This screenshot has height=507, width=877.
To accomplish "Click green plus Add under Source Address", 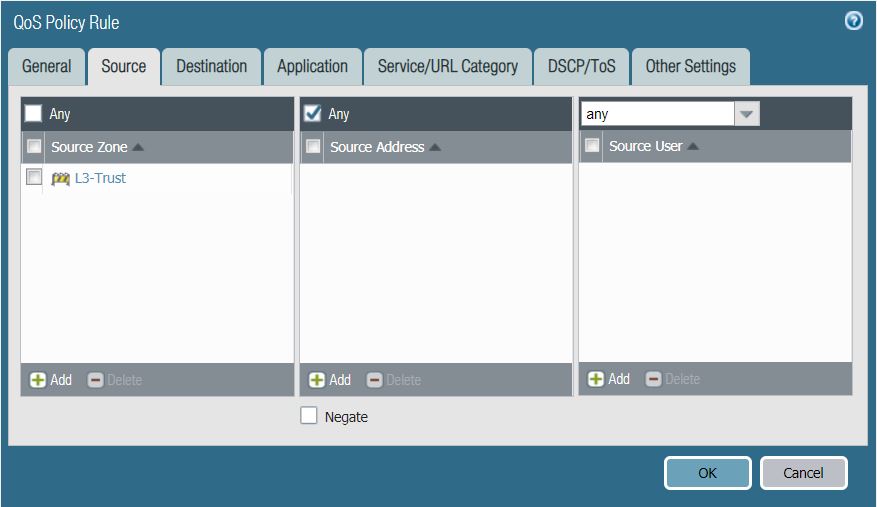I will tap(329, 380).
